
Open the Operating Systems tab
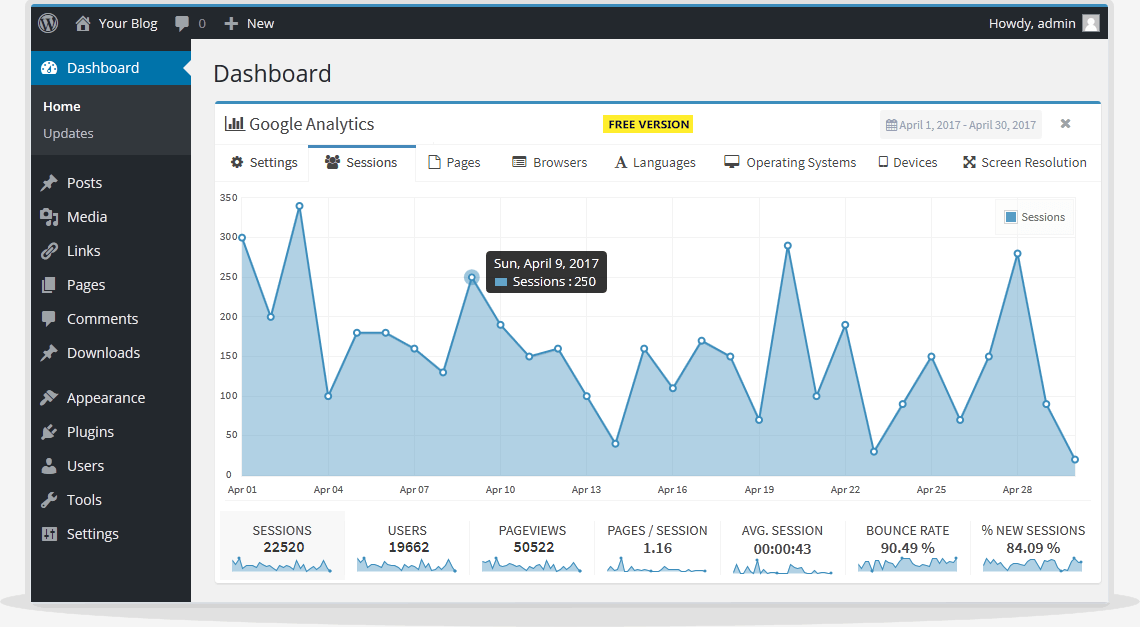coord(790,162)
